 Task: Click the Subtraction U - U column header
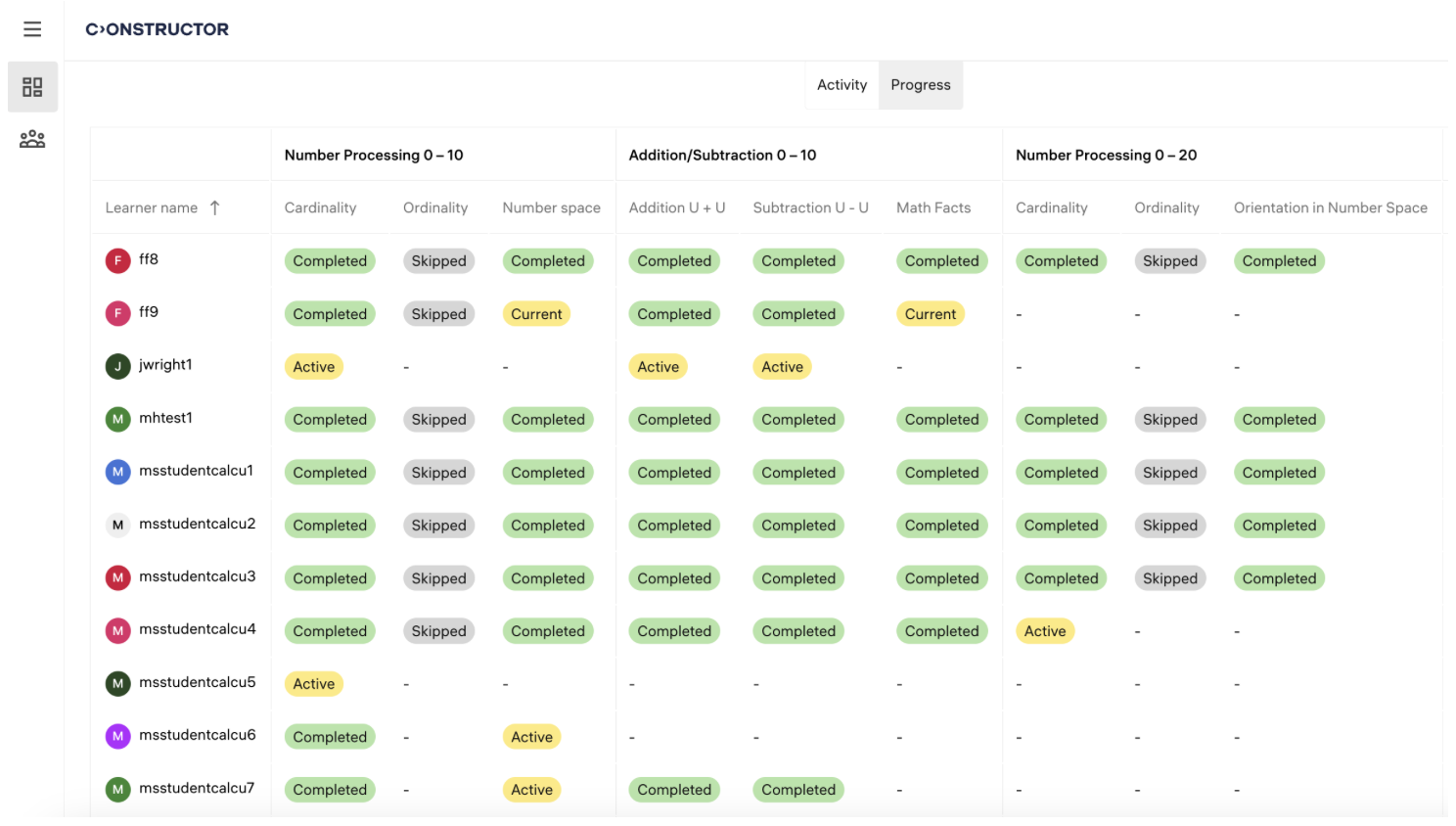click(810, 207)
